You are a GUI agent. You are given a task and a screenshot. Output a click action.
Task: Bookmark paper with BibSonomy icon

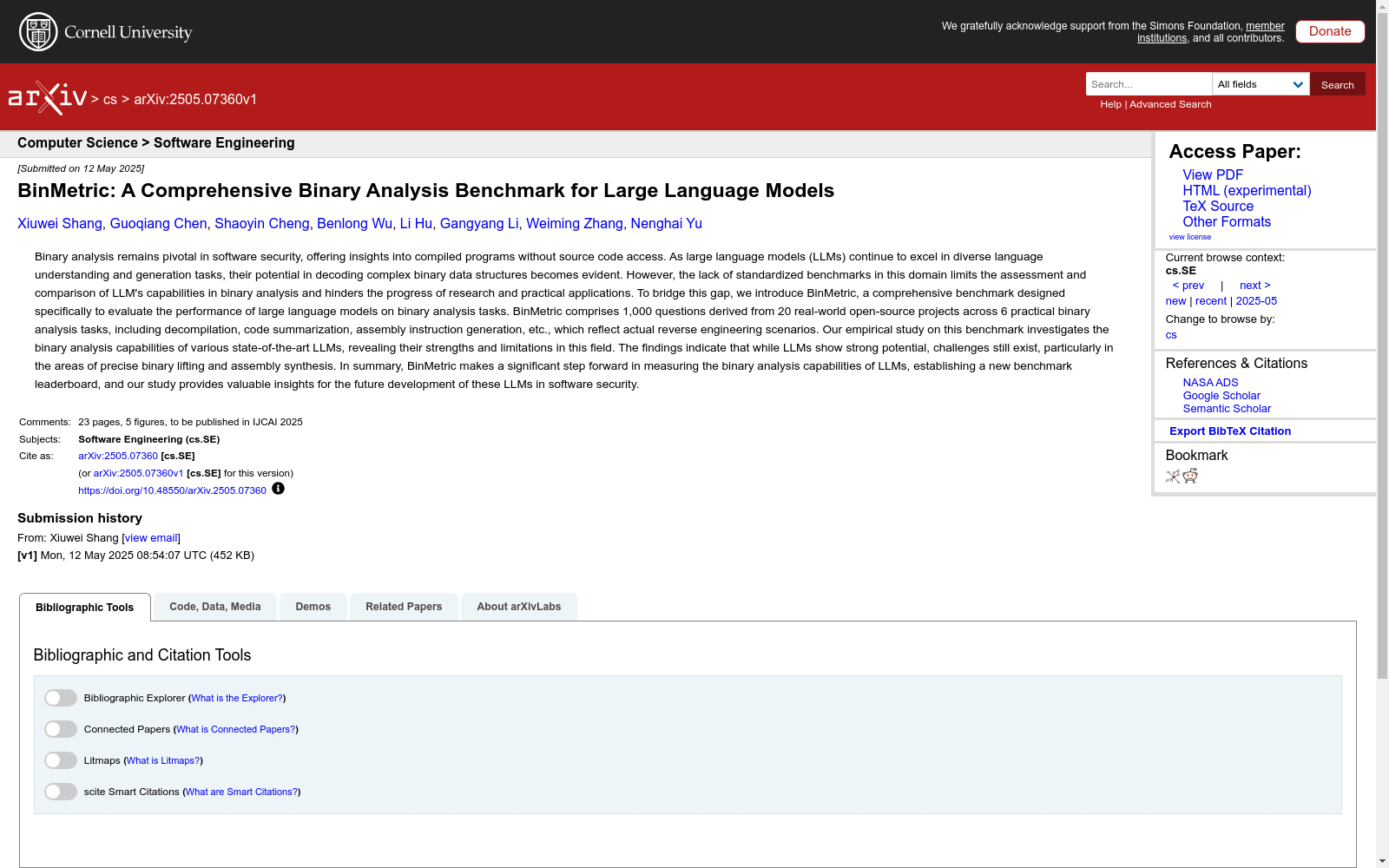click(x=1173, y=476)
